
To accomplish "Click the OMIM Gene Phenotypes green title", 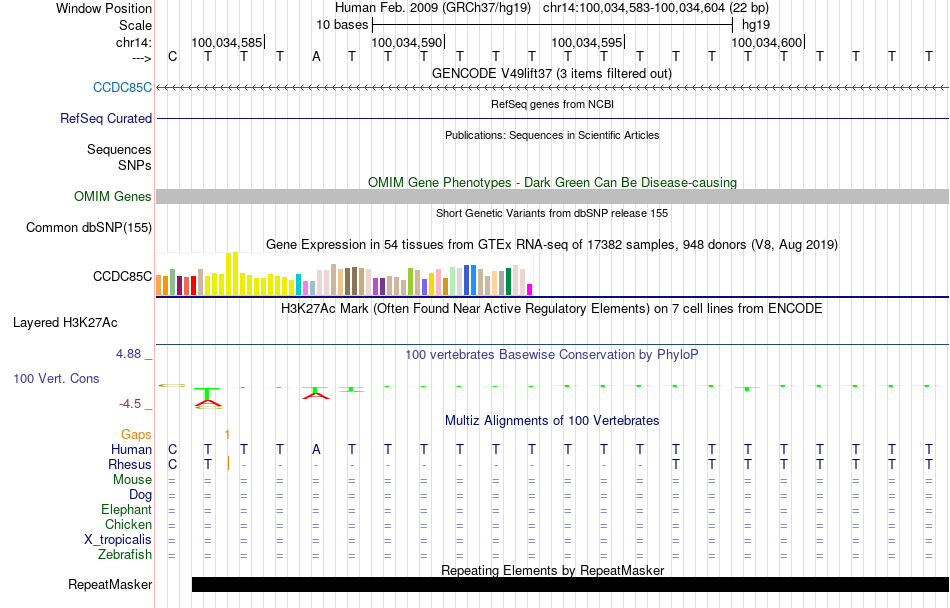I will click(x=553, y=182).
